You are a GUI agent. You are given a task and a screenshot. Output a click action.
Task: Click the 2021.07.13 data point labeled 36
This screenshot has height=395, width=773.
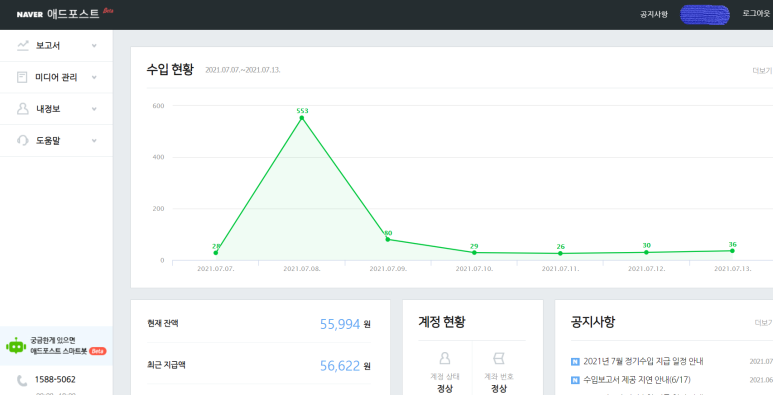(x=732, y=251)
